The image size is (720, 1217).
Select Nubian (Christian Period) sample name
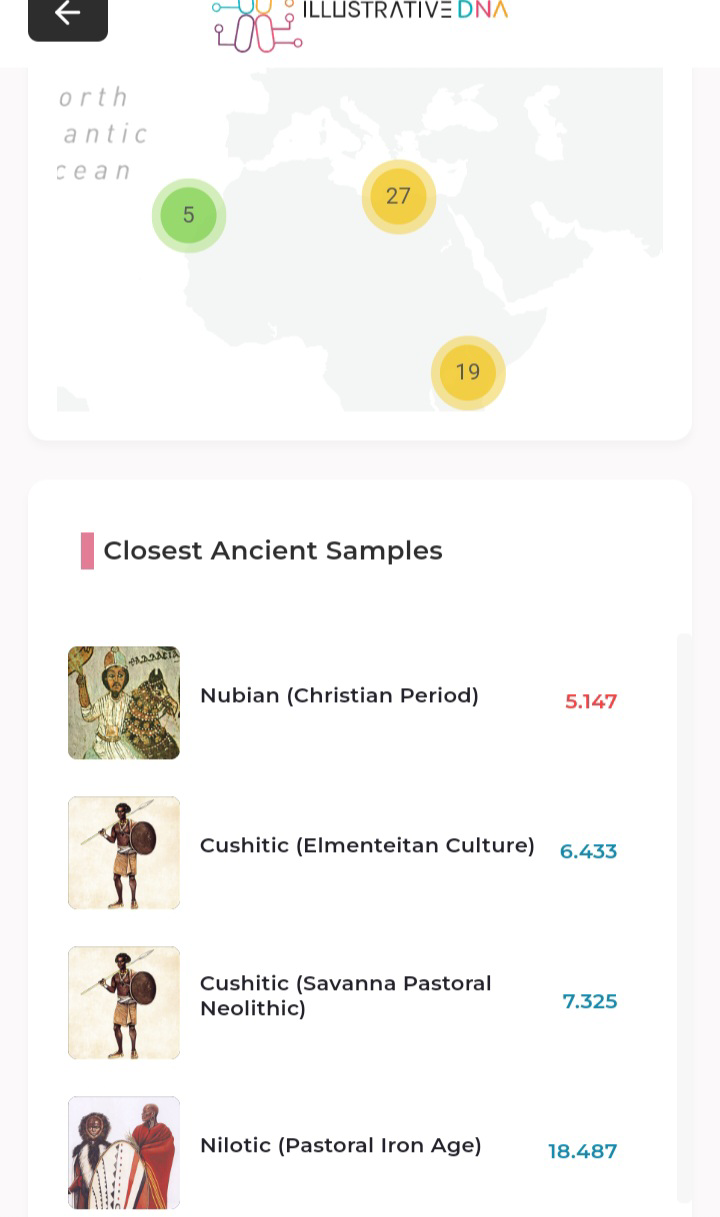coord(339,695)
